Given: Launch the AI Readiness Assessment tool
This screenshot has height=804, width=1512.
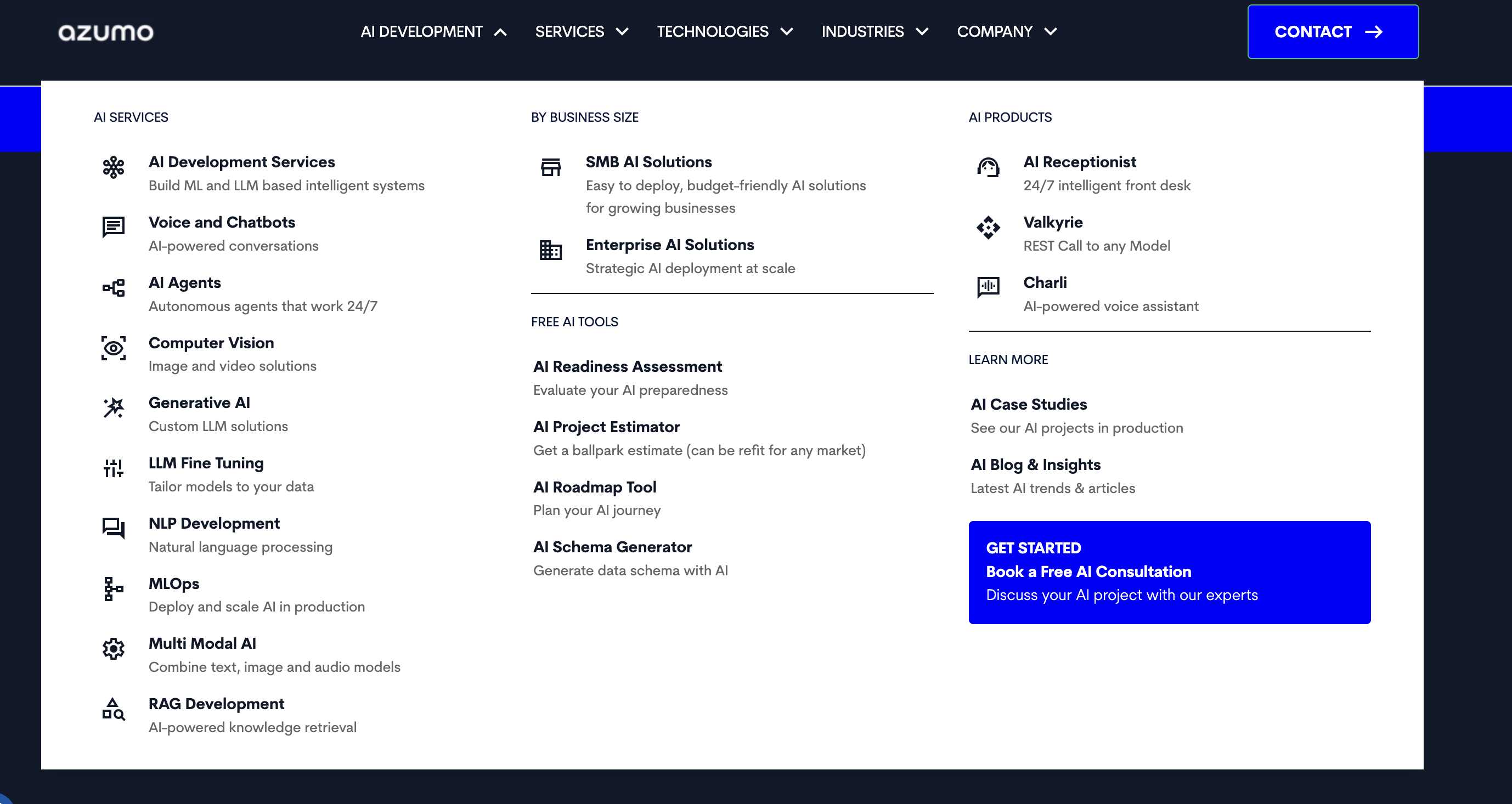Looking at the screenshot, I should [x=628, y=367].
